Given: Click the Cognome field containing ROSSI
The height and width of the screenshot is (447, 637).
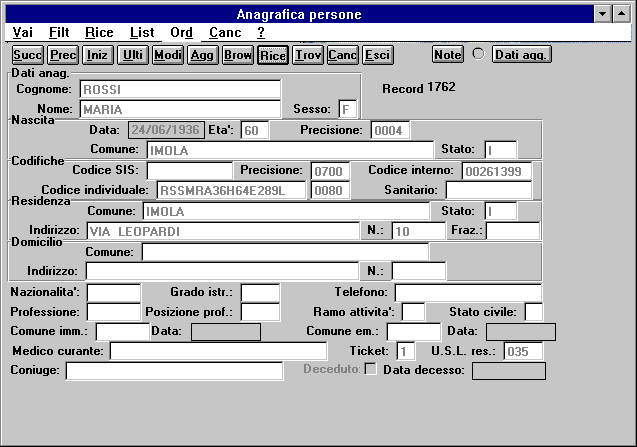Looking at the screenshot, I should click(179, 89).
